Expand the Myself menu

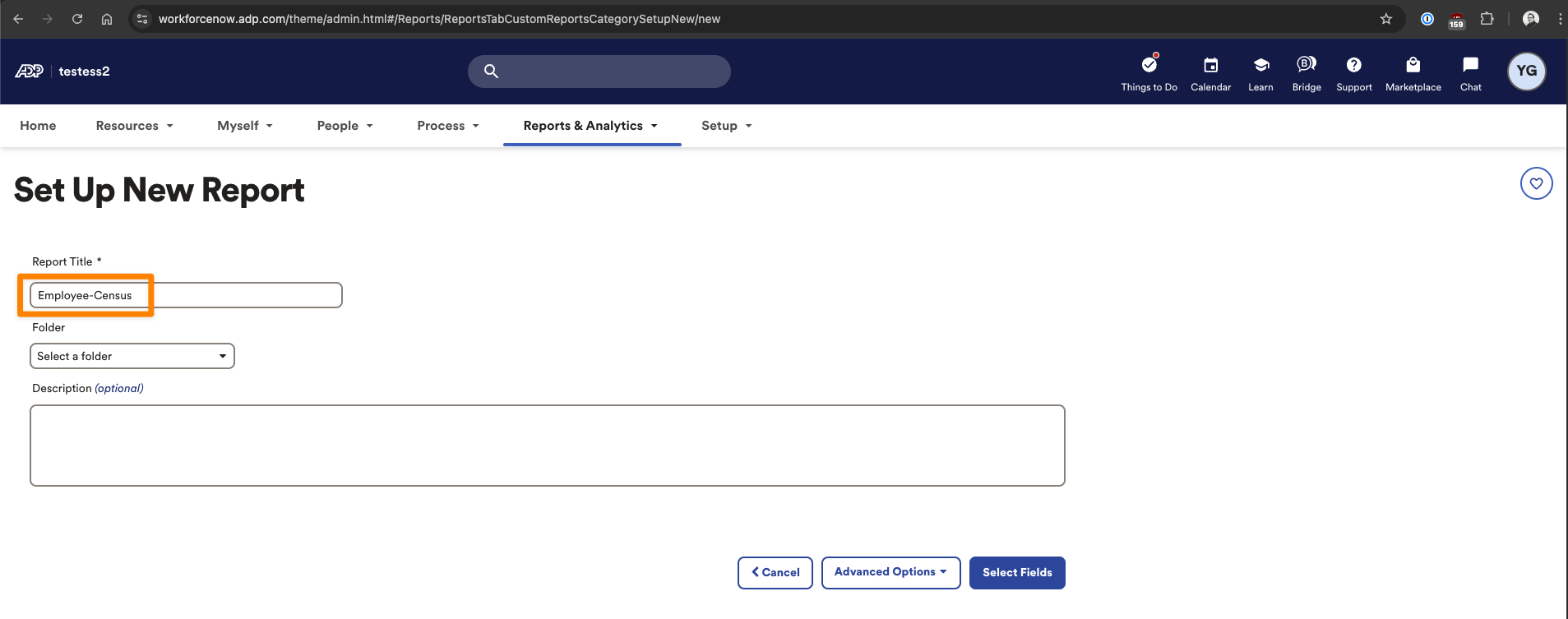coord(245,126)
